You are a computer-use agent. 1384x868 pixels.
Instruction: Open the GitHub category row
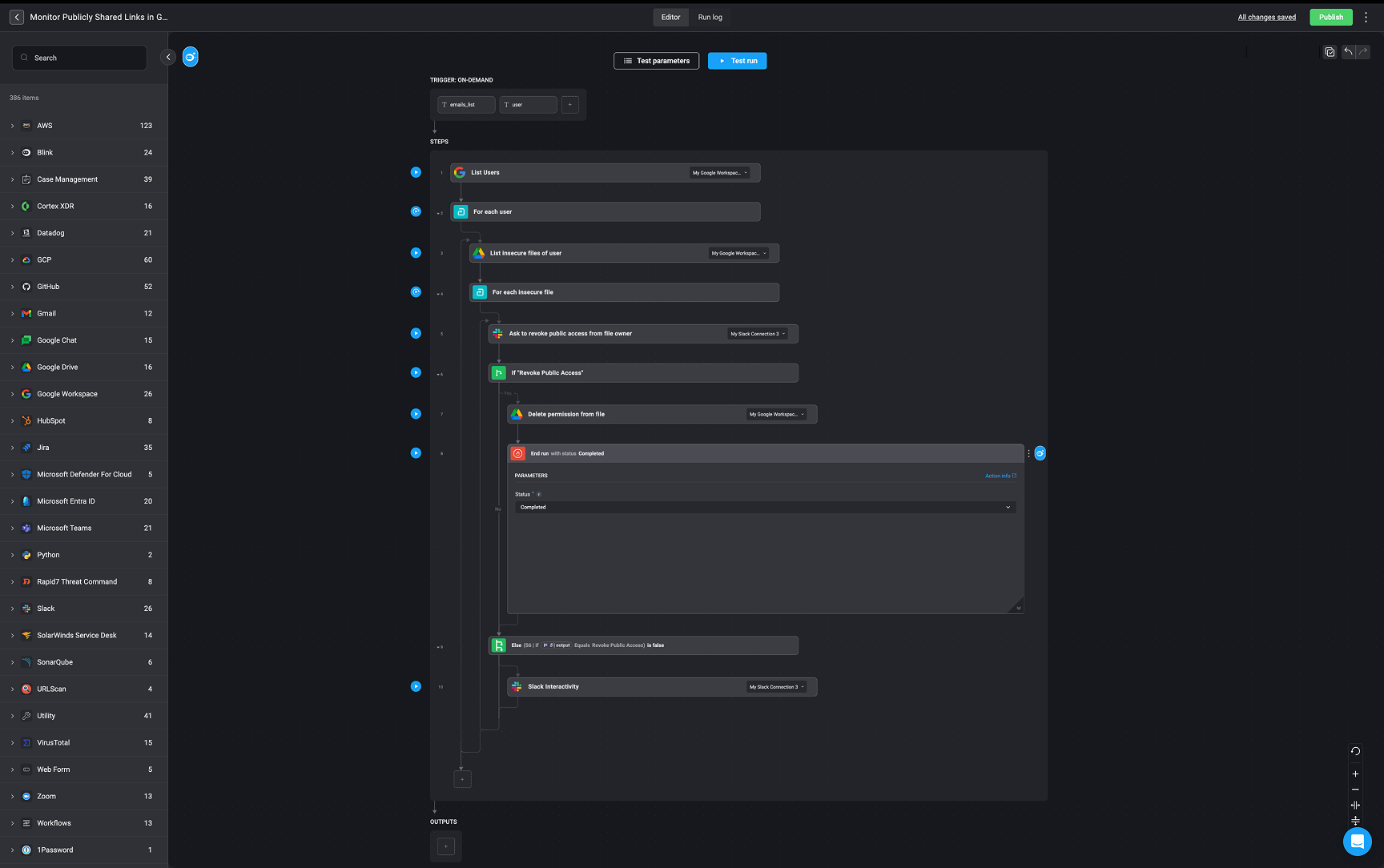click(83, 287)
